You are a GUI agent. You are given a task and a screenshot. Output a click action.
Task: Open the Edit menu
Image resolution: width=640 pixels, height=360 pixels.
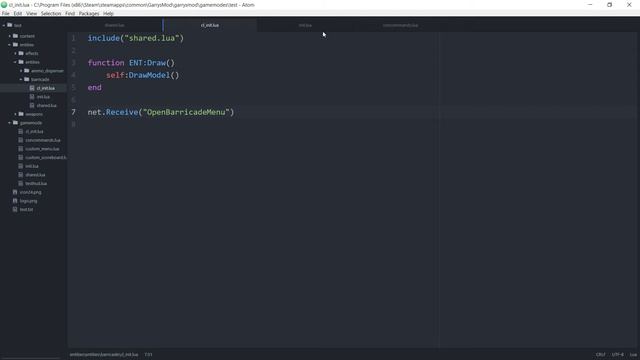[18, 13]
